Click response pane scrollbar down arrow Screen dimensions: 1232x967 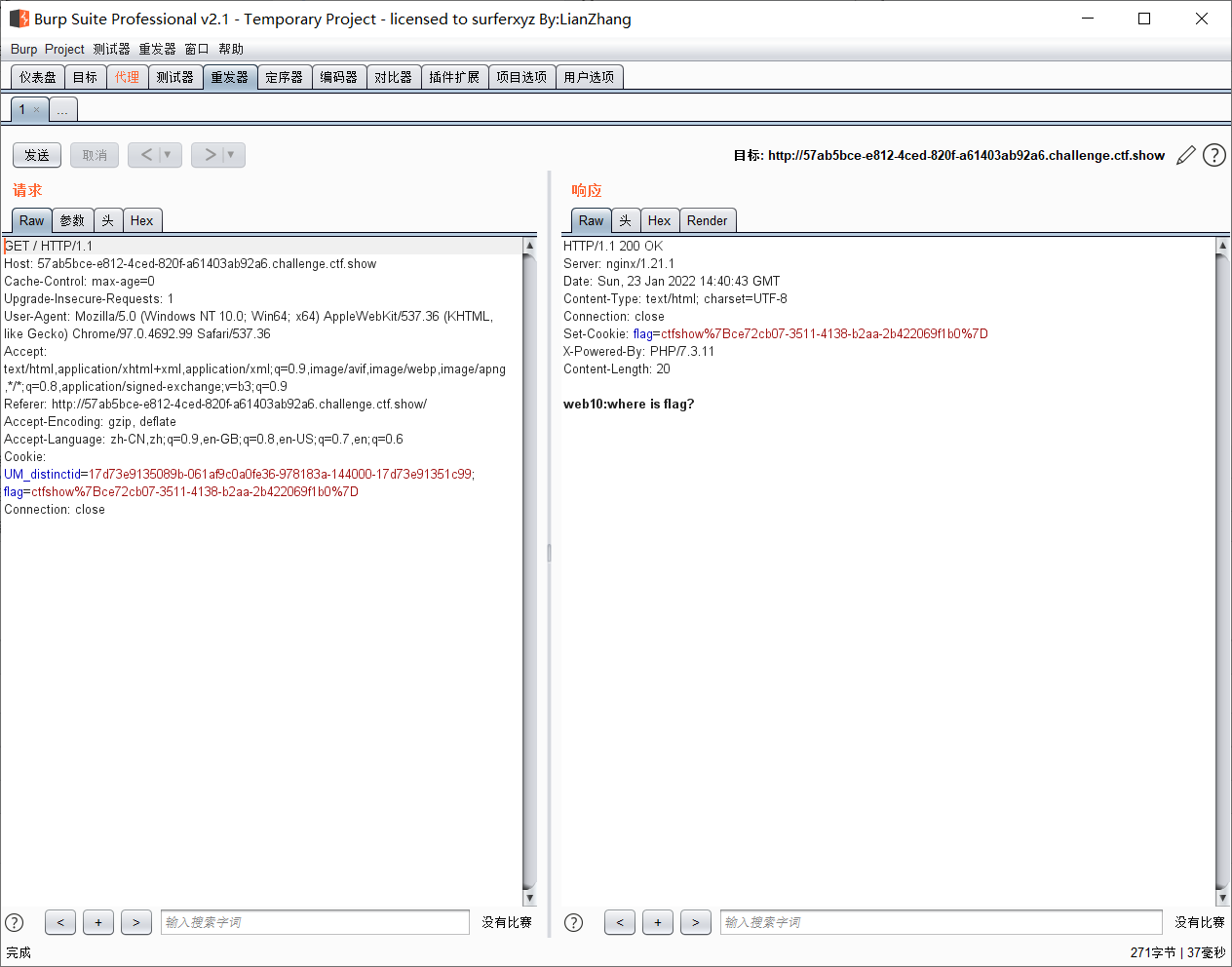pos(1222,898)
